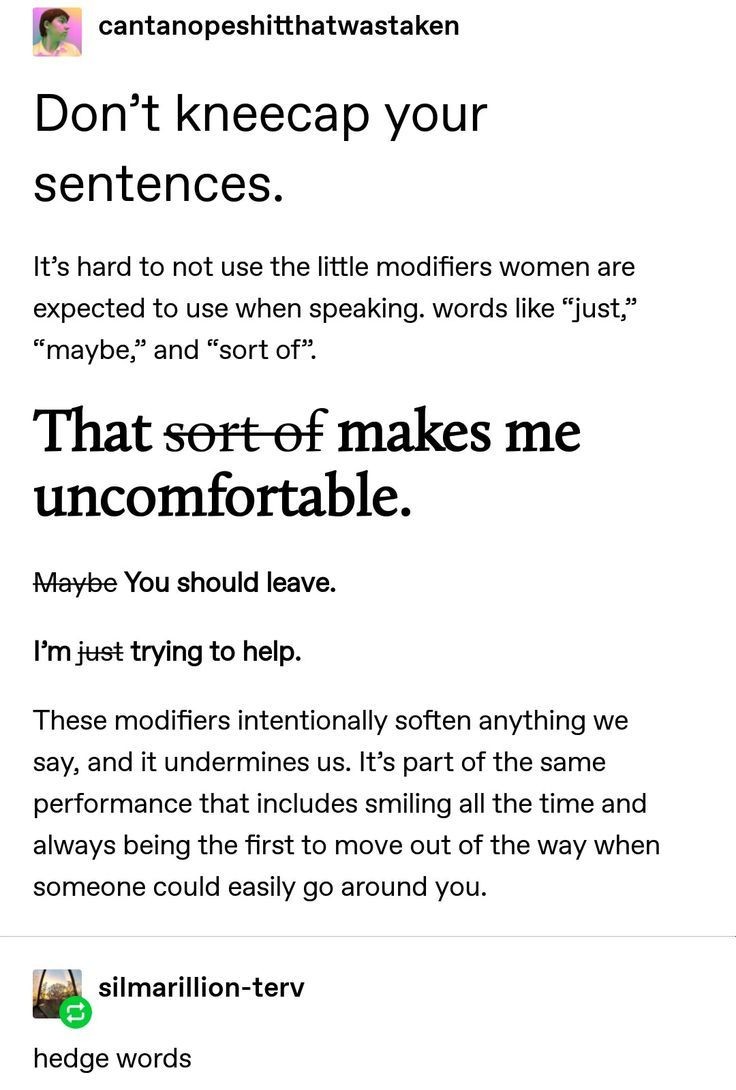Image resolution: width=736 pixels, height=1090 pixels.
Task: Click the paragraph starting "It's hard to not use"
Action: (334, 309)
